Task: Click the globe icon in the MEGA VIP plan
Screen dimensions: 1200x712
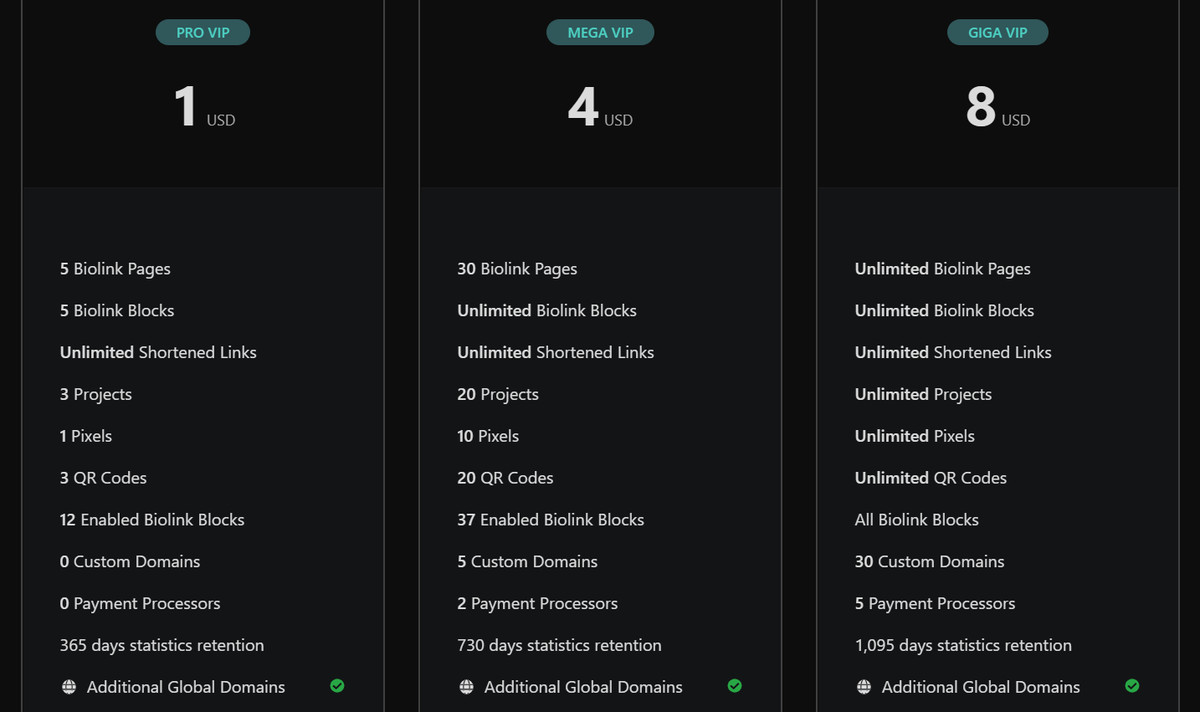Action: [466, 687]
